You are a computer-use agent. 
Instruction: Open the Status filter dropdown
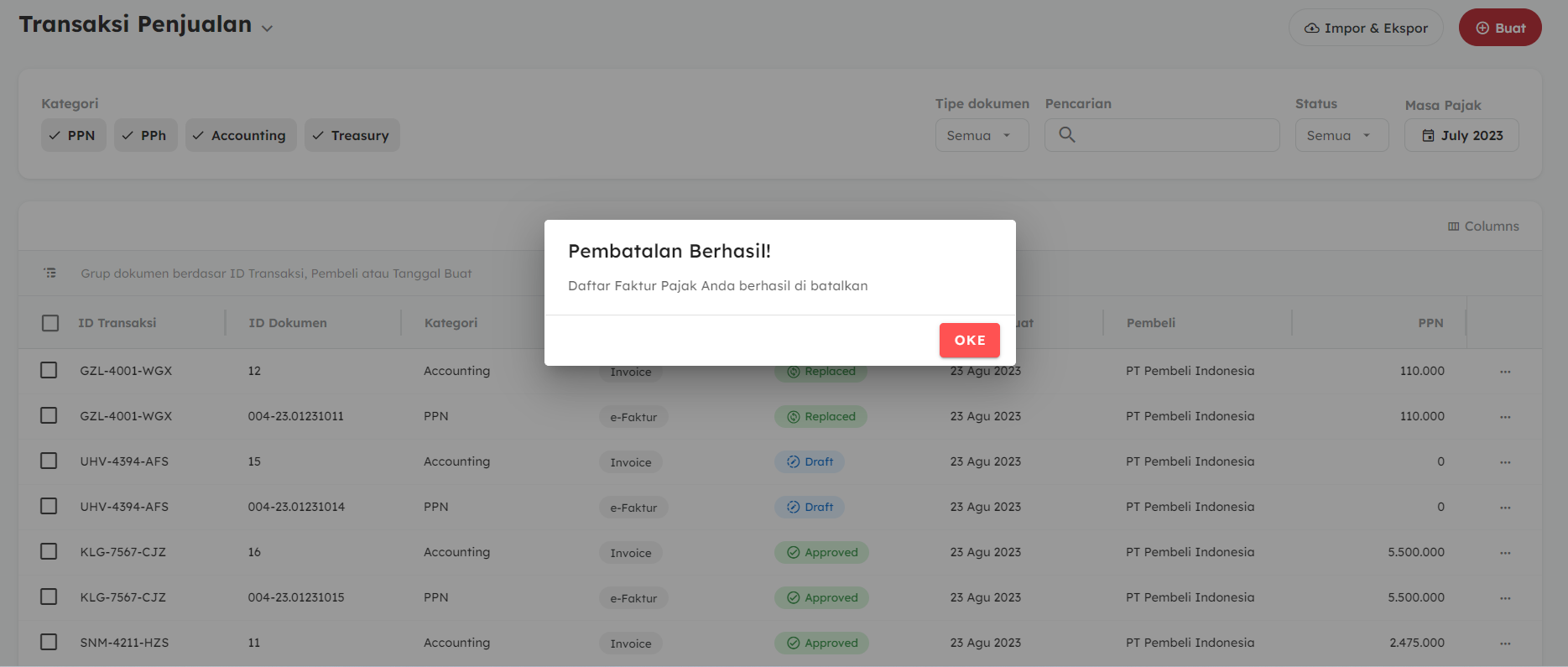click(x=1341, y=135)
